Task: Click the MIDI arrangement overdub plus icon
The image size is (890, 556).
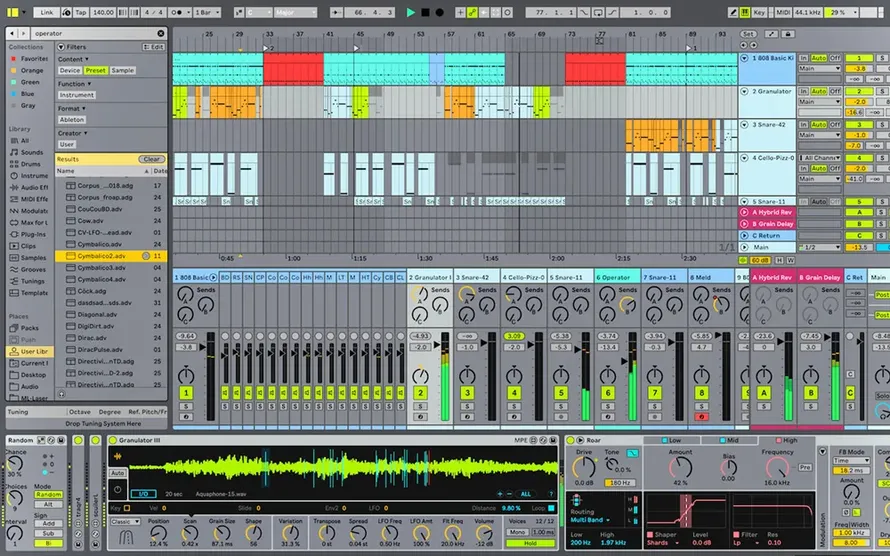Action: click(x=460, y=12)
